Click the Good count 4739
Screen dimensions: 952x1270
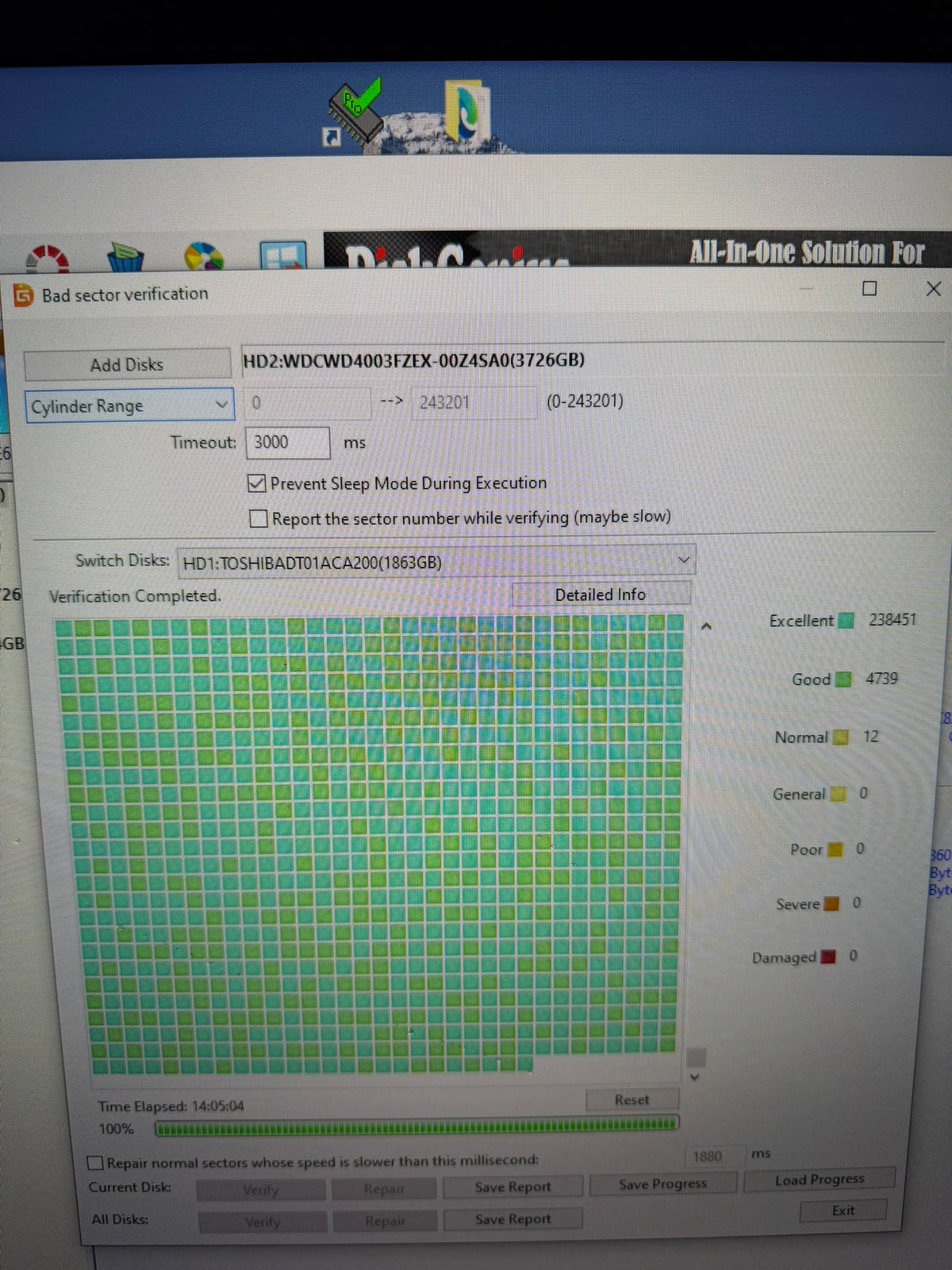tap(882, 679)
